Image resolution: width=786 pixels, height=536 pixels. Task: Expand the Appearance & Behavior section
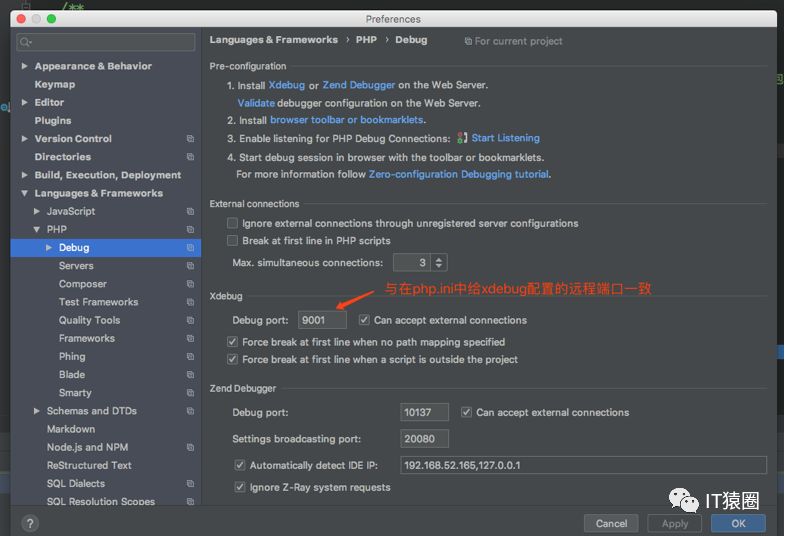[x=25, y=66]
